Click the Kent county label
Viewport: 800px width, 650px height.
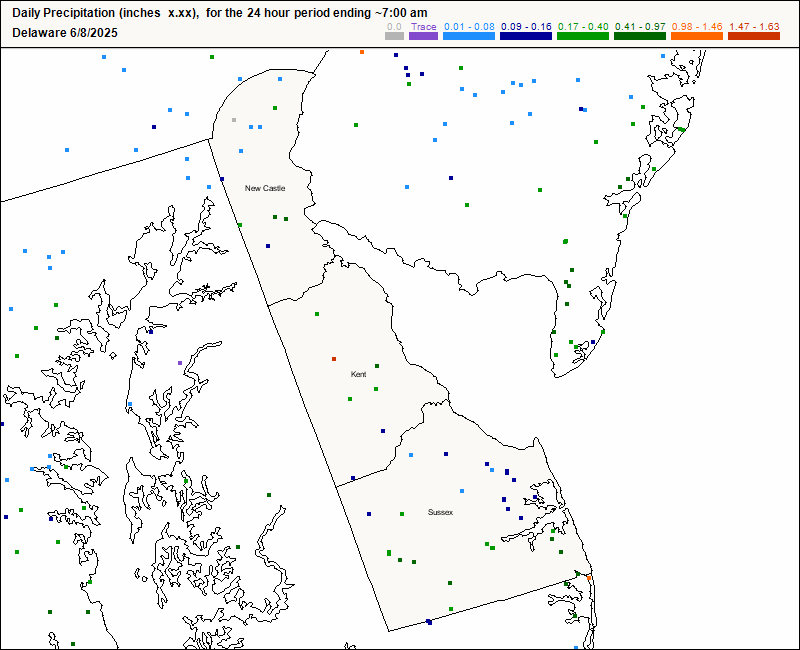358,374
